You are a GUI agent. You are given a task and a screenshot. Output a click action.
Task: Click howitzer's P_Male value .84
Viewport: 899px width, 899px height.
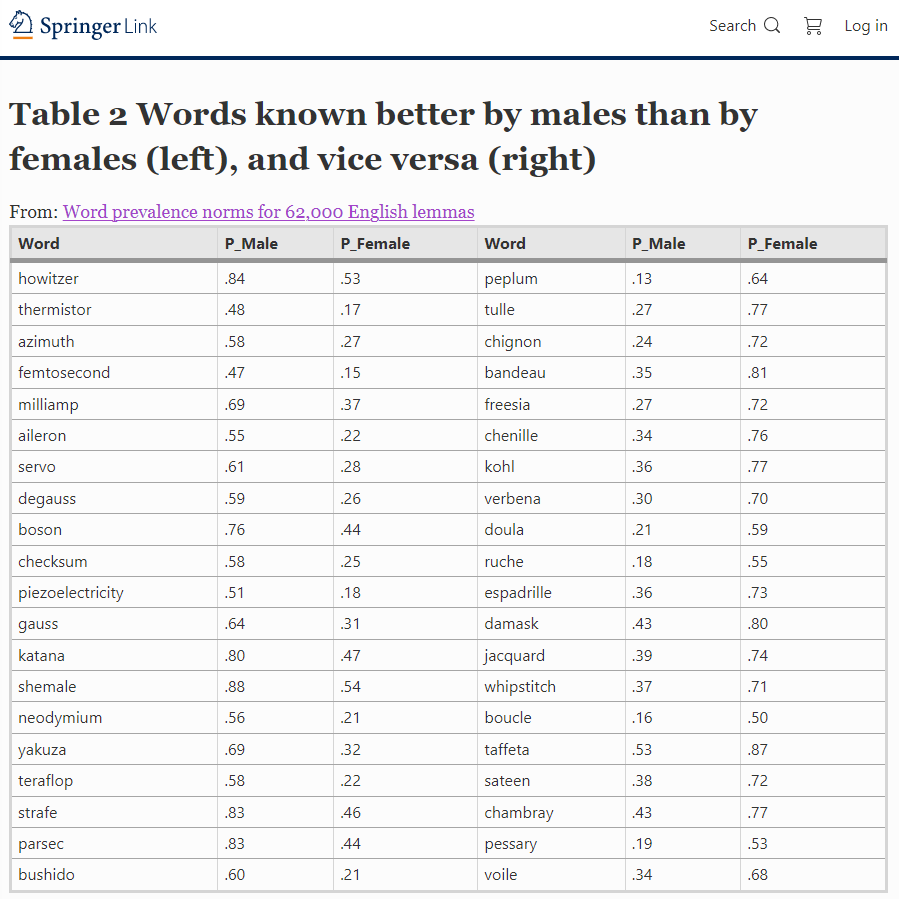(x=234, y=279)
